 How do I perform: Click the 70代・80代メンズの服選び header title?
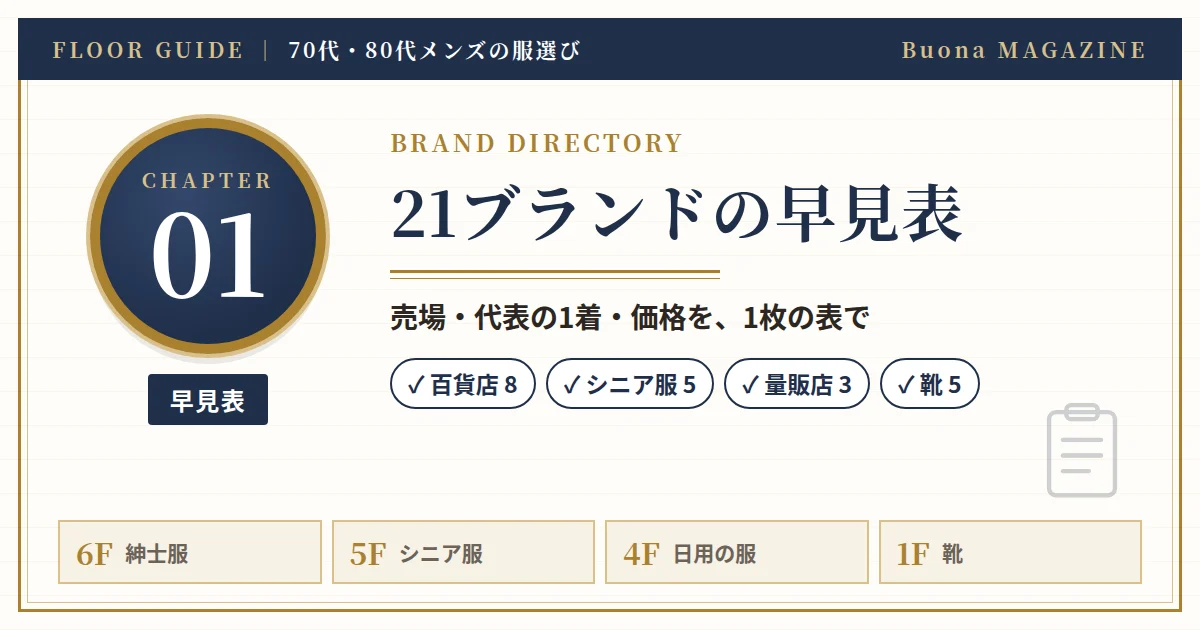coord(434,50)
